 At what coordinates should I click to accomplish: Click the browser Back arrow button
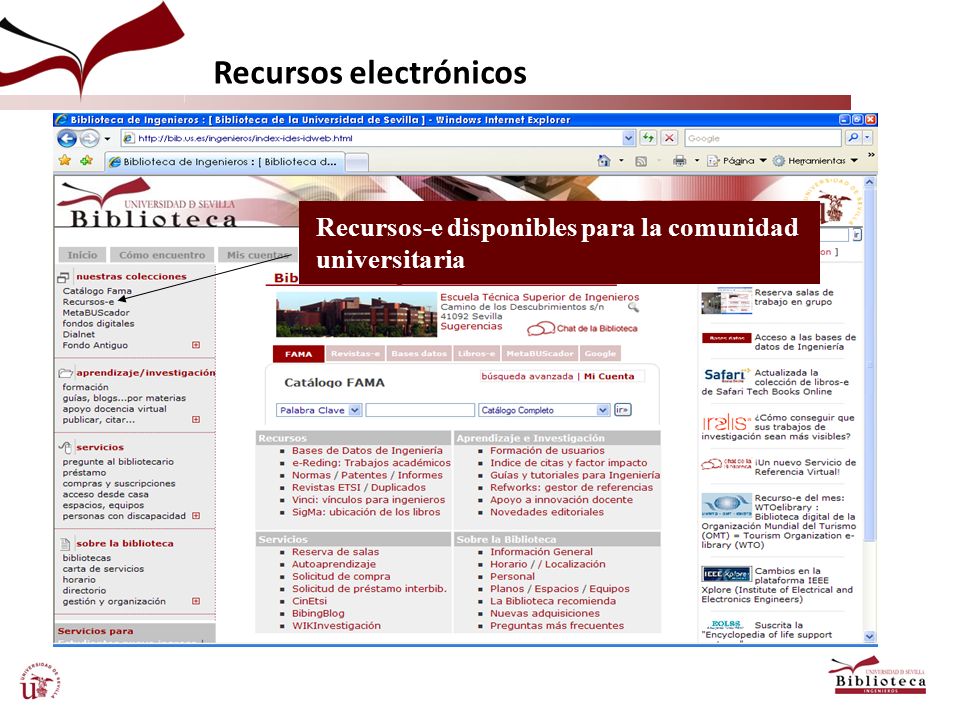click(67, 139)
